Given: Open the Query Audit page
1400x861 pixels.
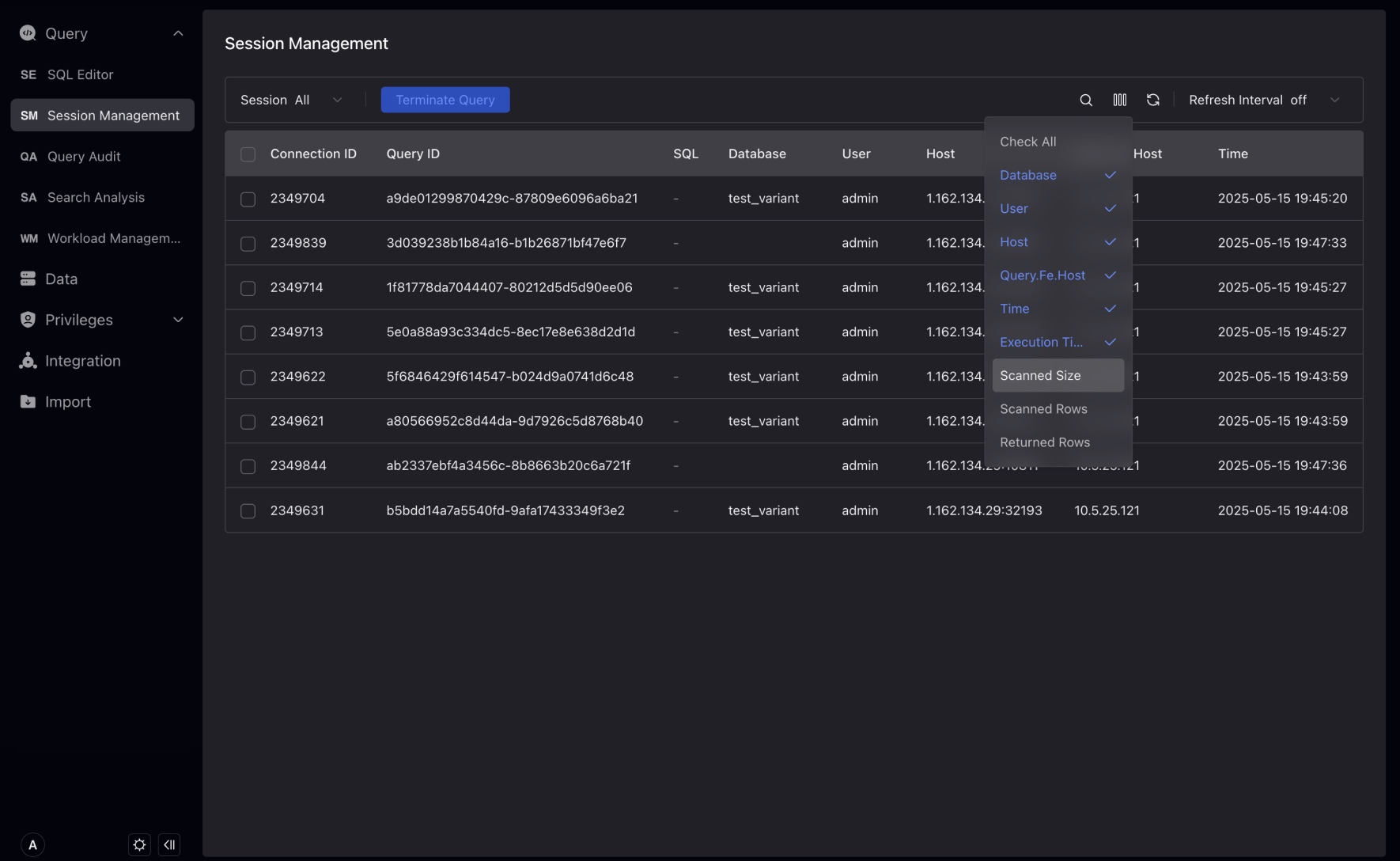Looking at the screenshot, I should pos(83,157).
